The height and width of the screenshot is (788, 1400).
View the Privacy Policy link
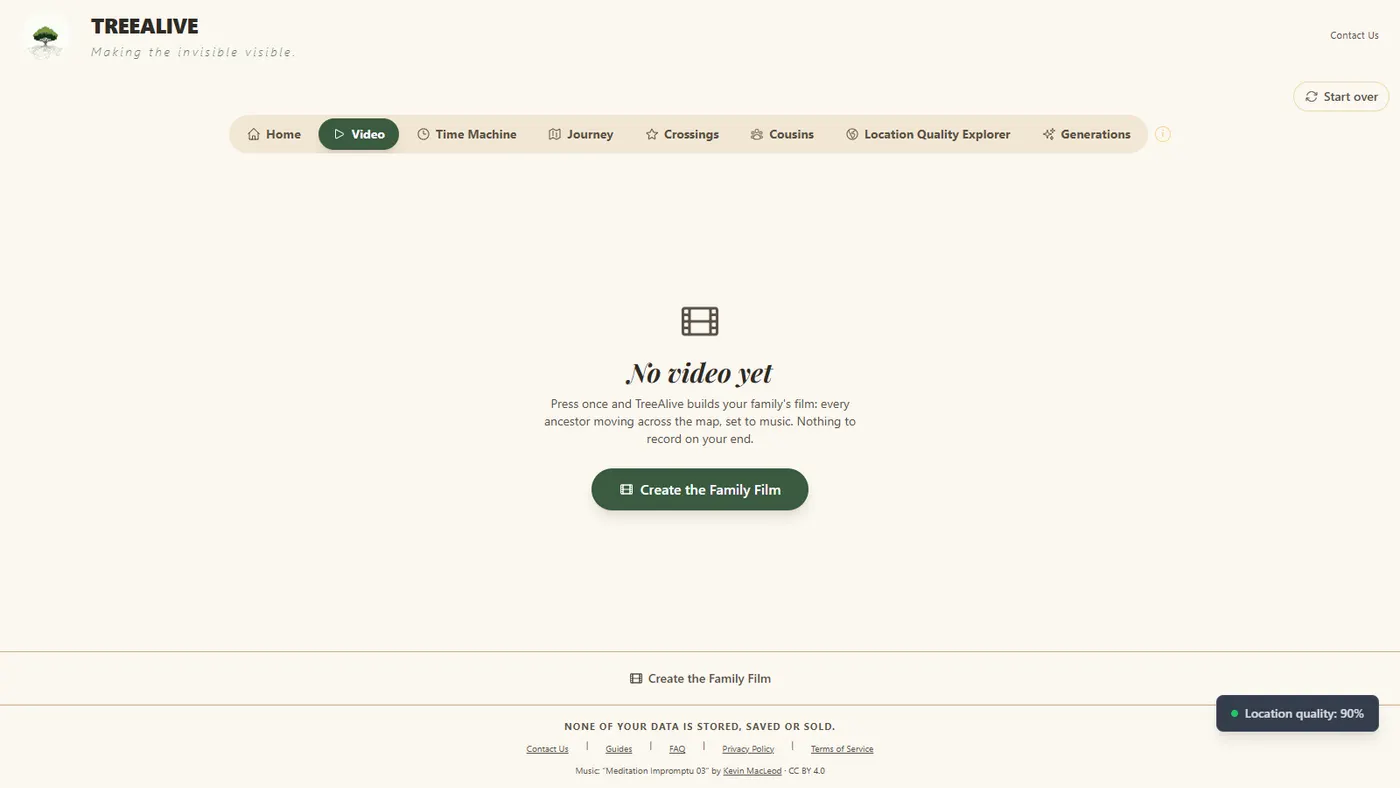pos(748,749)
